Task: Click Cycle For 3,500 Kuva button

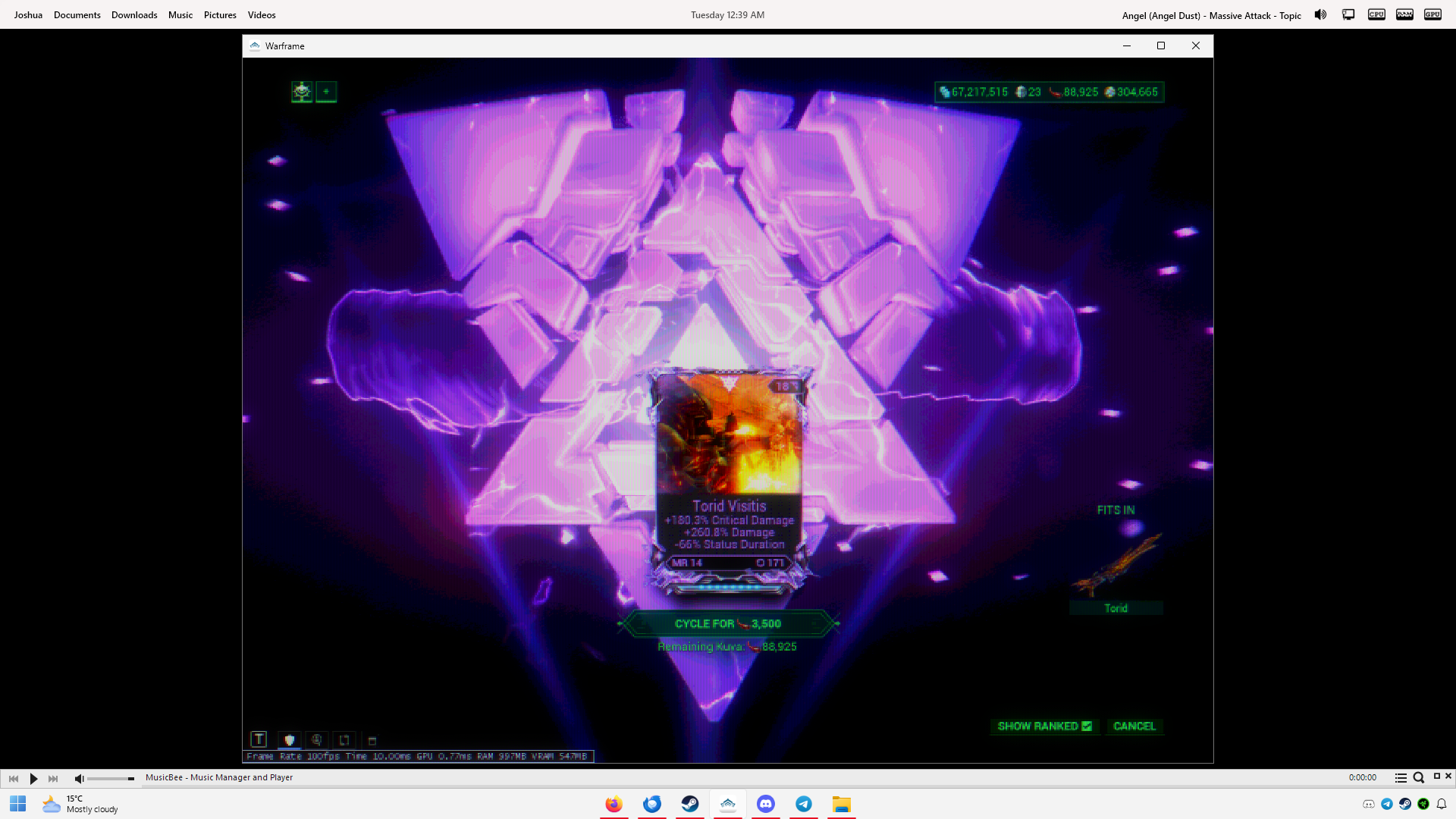Action: point(728,623)
